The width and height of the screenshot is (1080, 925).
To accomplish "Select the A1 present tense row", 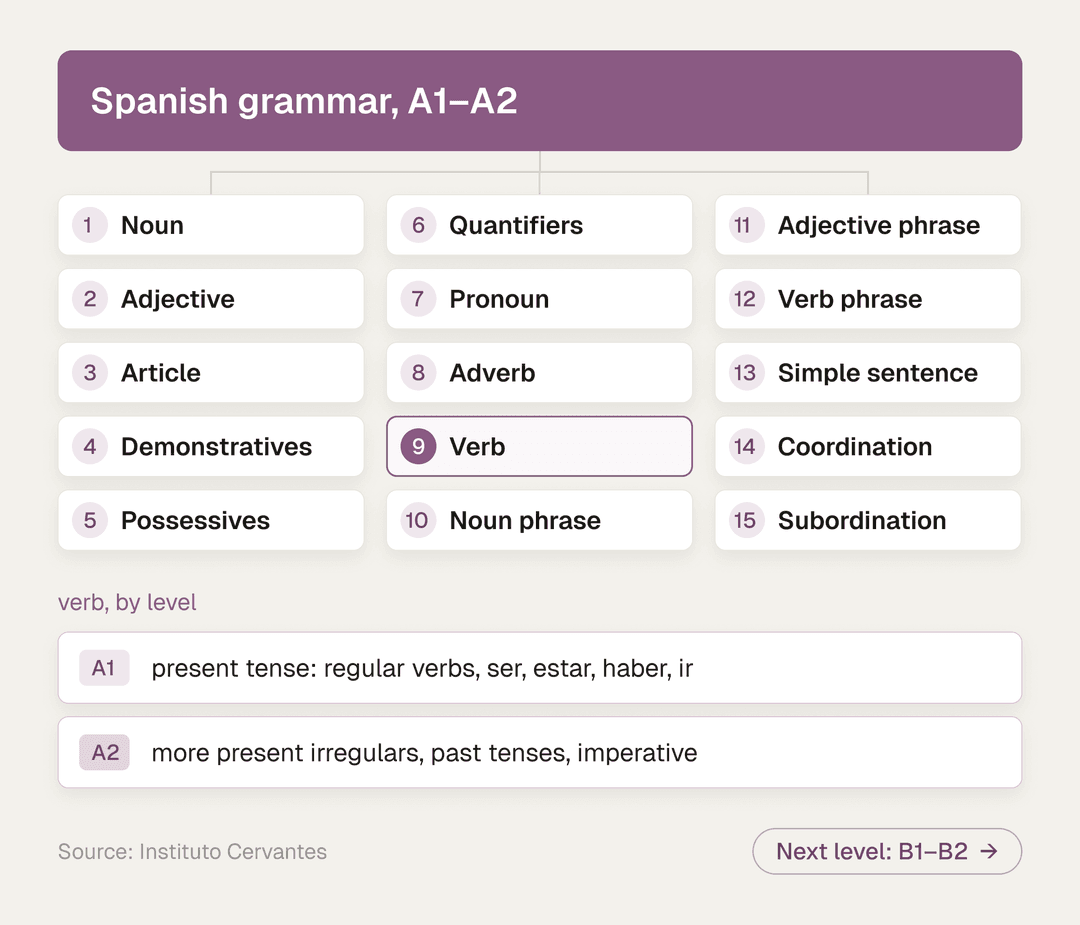I will [540, 667].
